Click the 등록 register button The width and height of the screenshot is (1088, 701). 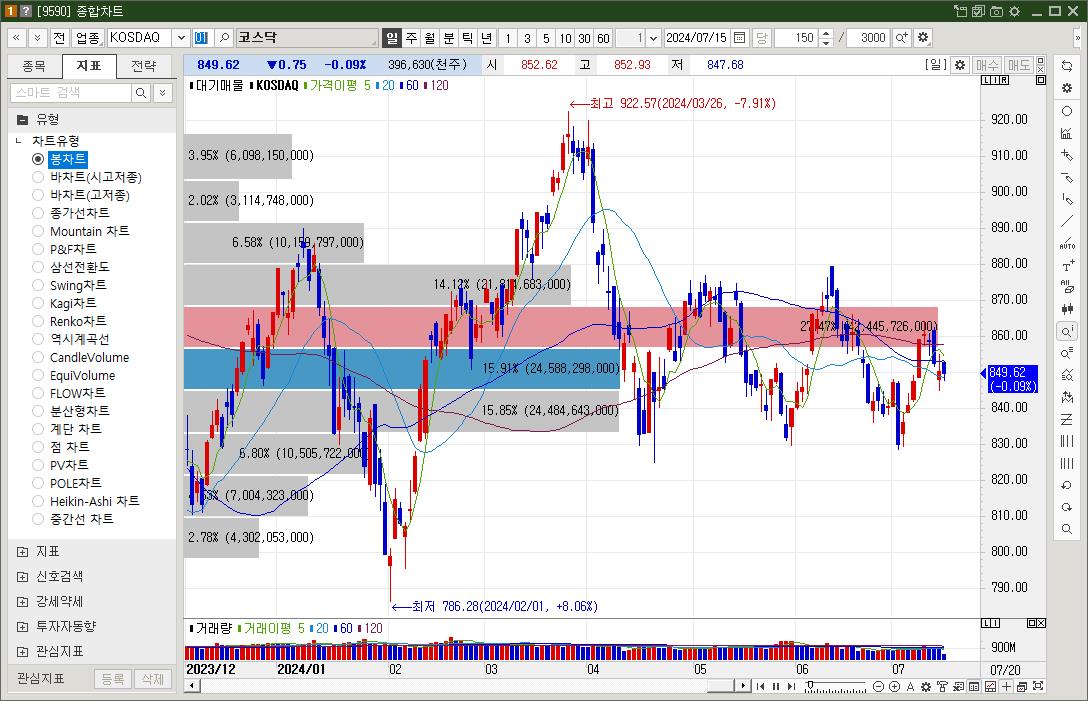[x=112, y=679]
